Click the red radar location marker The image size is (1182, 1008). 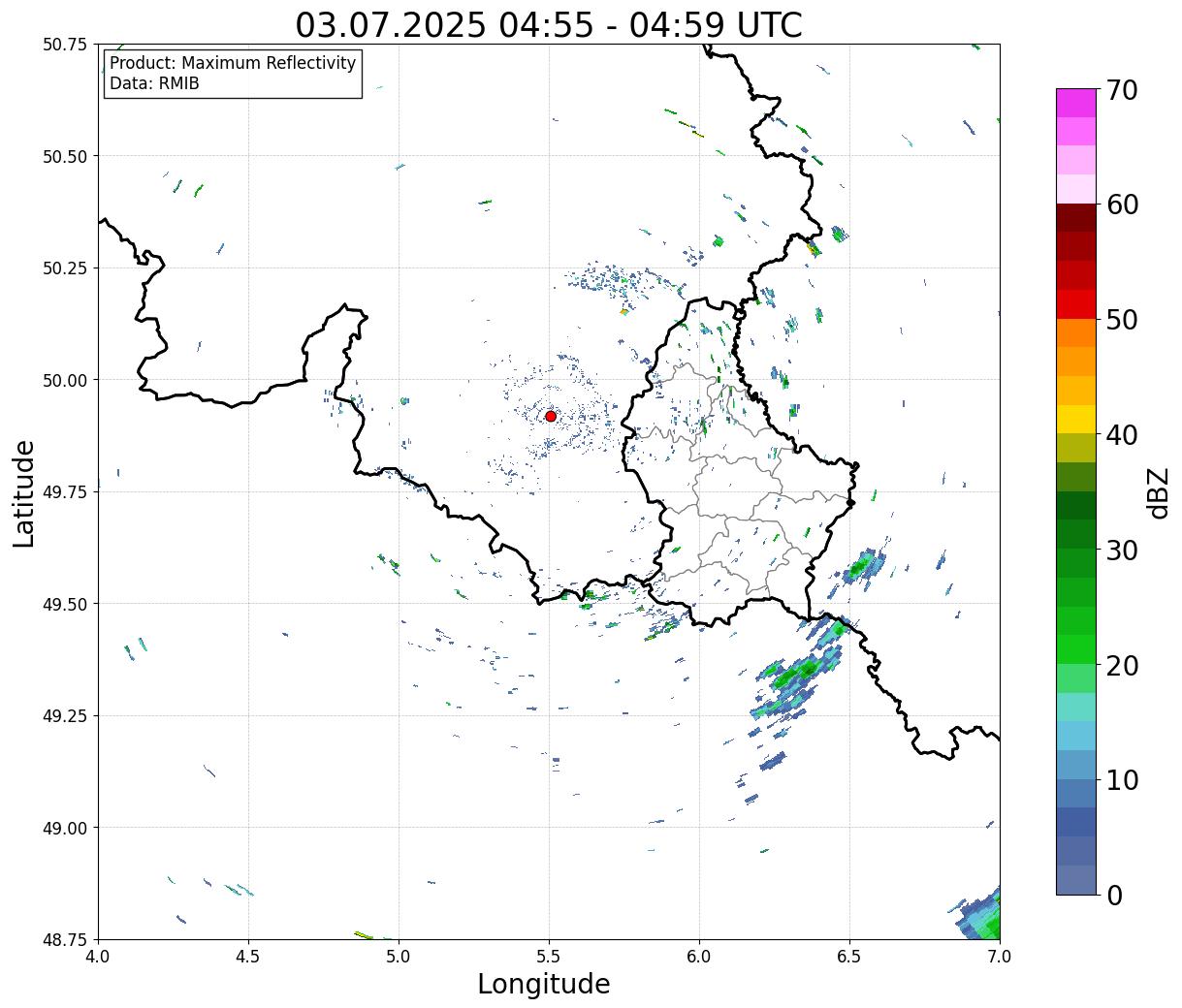[x=550, y=416]
